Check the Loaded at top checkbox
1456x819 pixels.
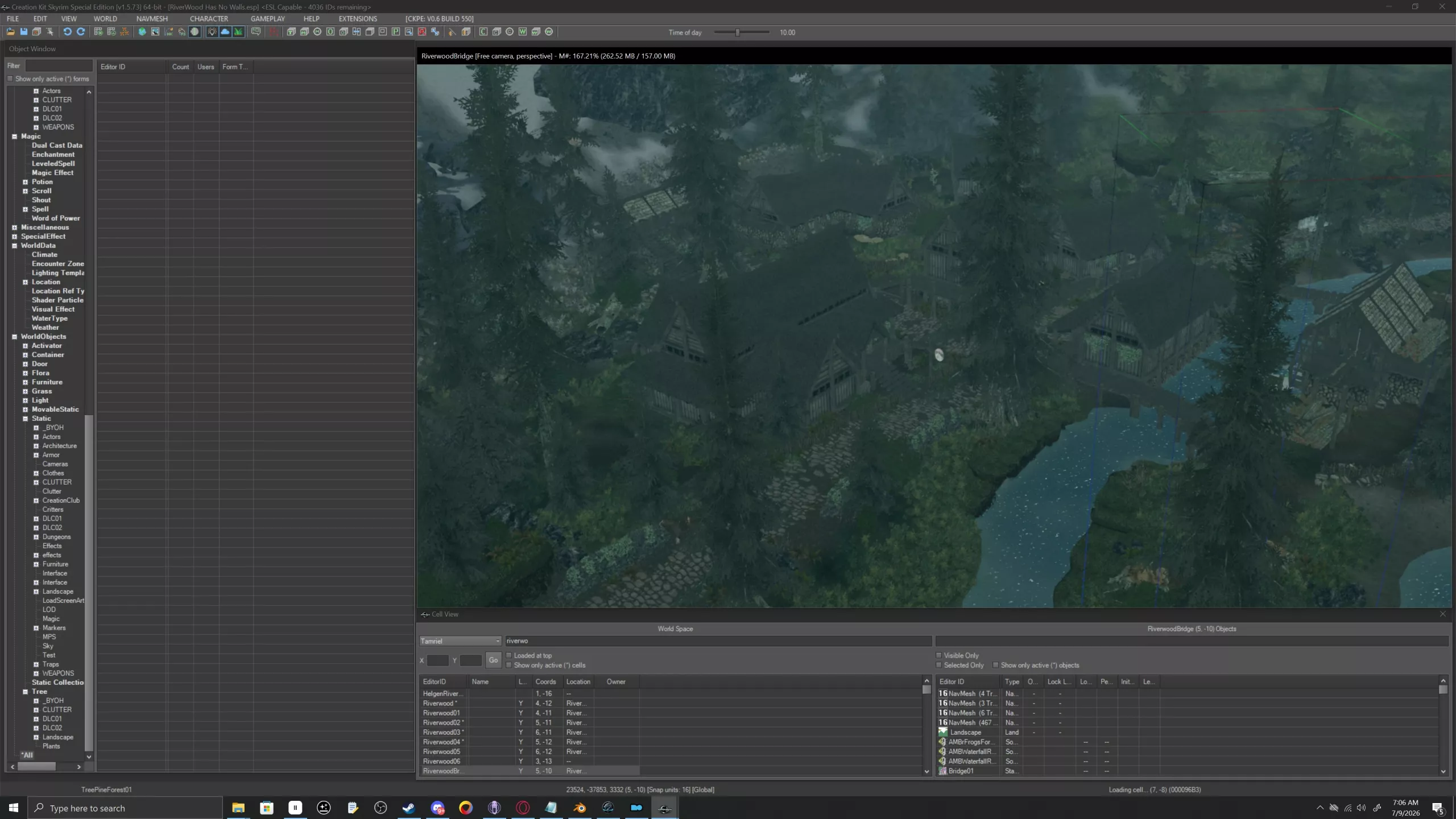pyautogui.click(x=509, y=655)
